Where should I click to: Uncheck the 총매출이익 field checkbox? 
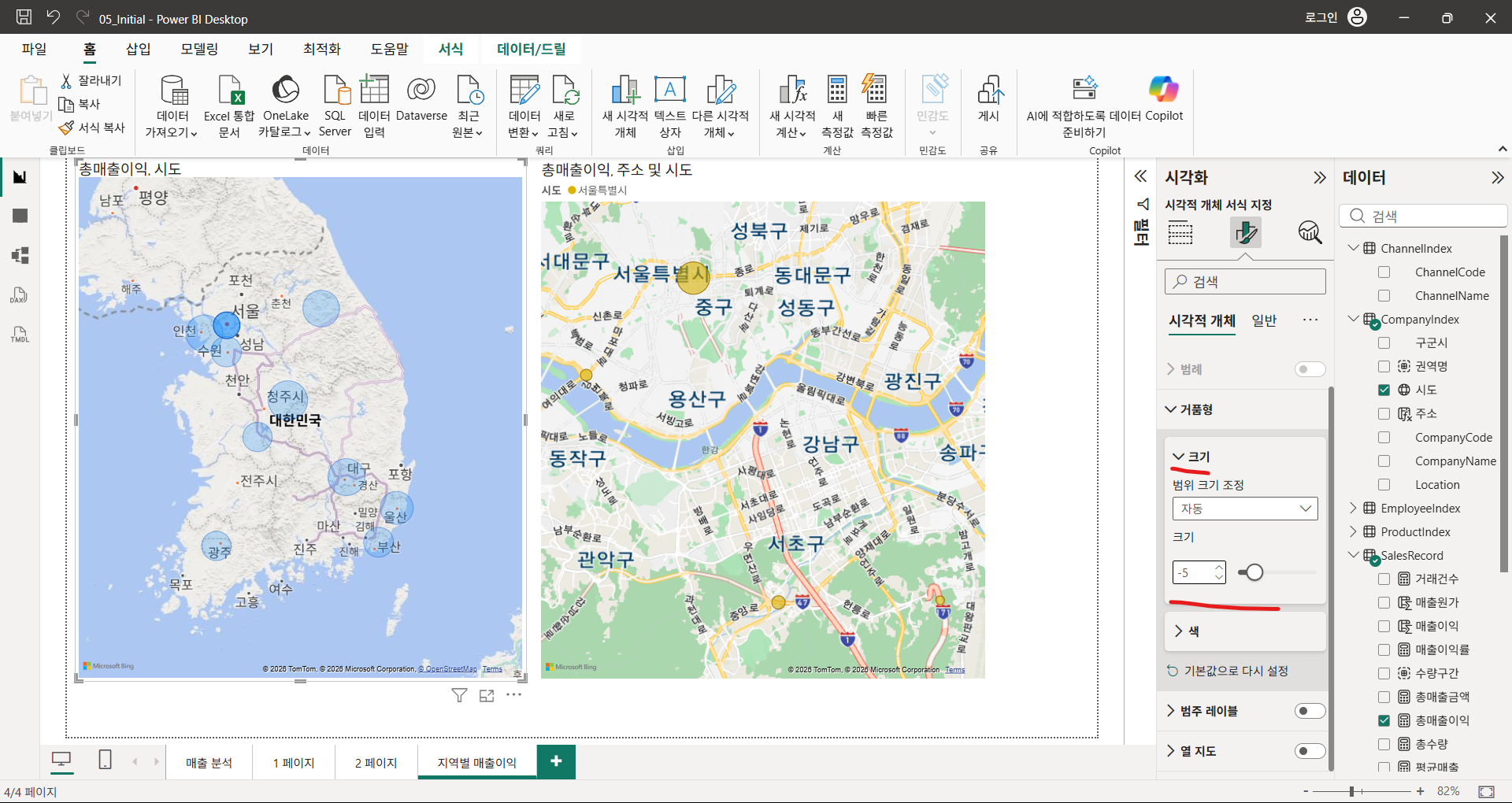[x=1384, y=720]
